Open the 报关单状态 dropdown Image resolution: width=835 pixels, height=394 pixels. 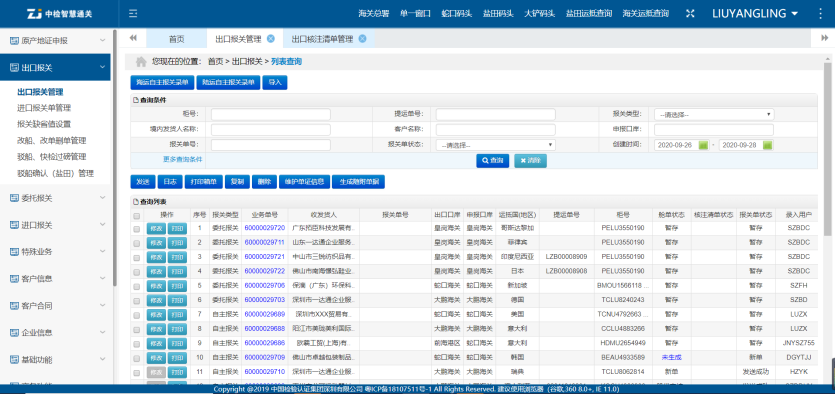[495, 145]
